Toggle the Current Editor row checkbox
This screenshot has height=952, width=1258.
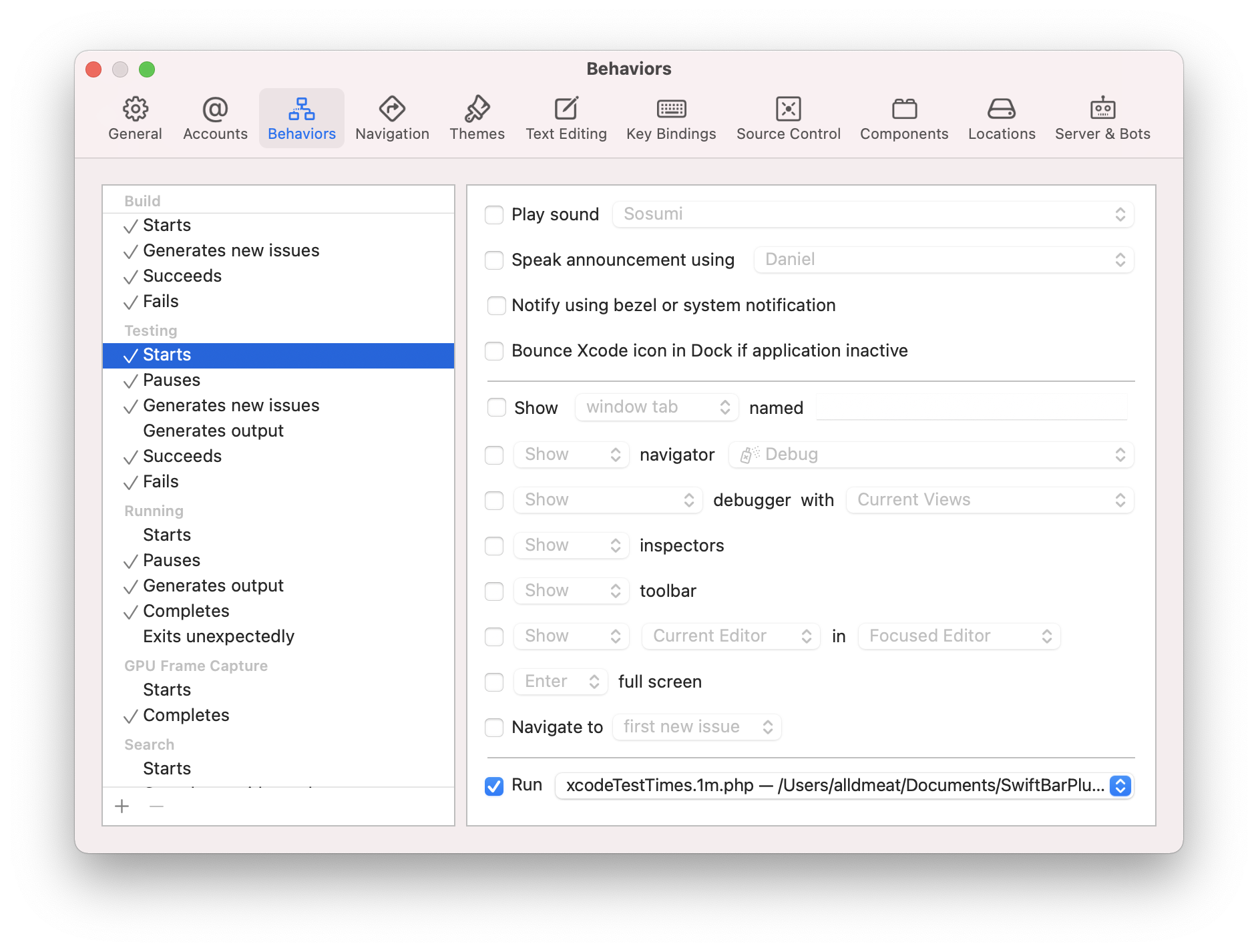click(494, 637)
